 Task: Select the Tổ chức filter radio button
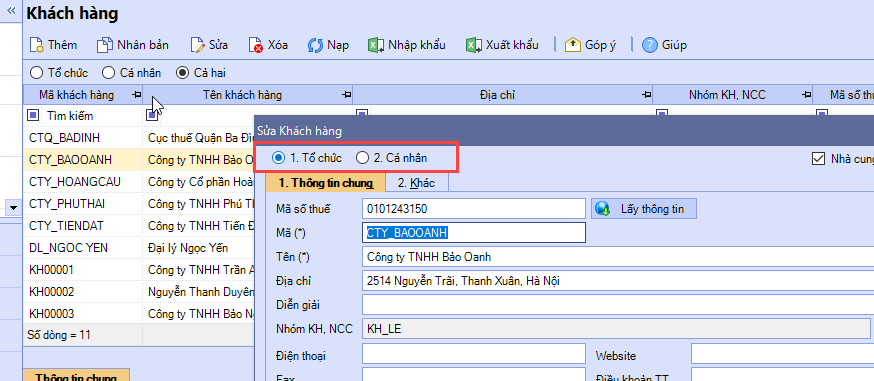(x=36, y=72)
